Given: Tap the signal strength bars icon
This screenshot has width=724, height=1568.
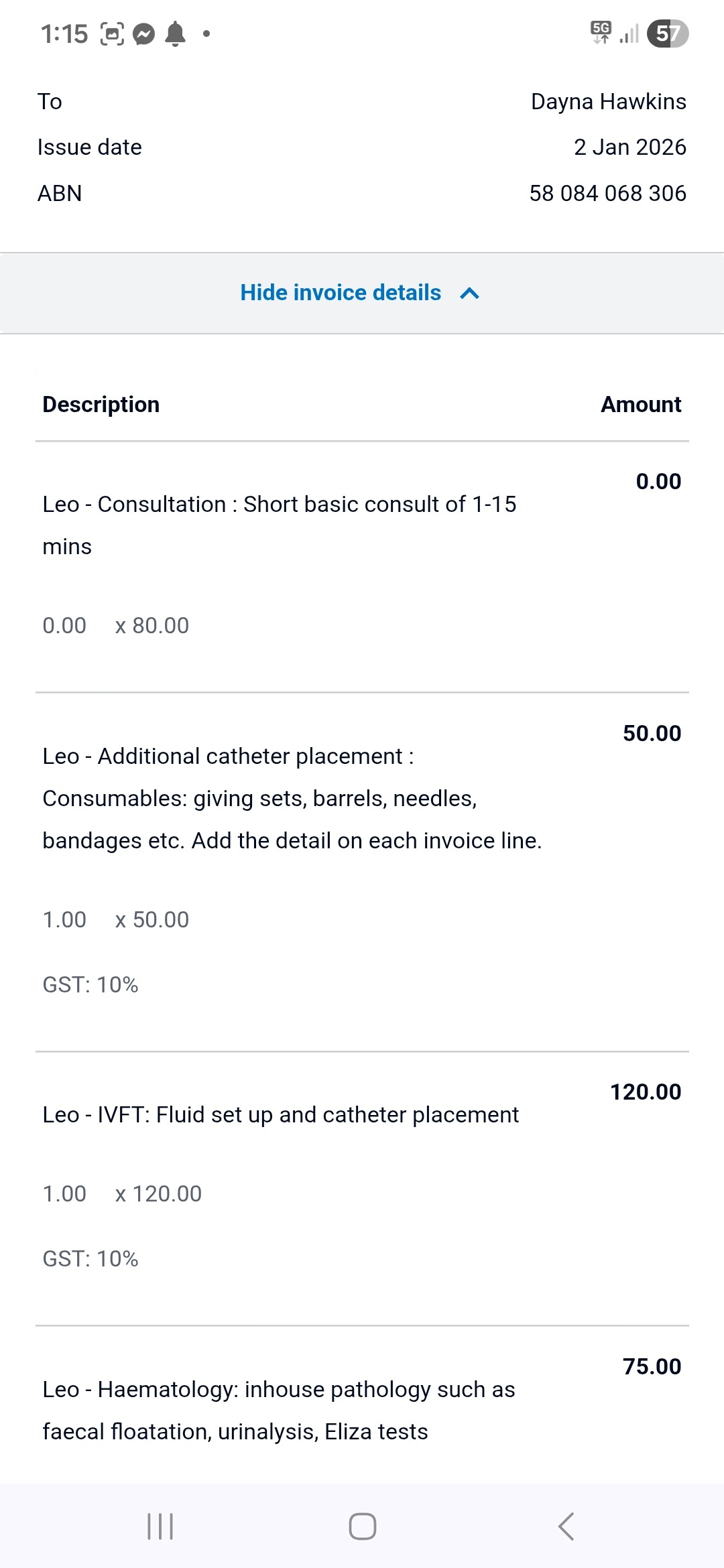Looking at the screenshot, I should (629, 34).
